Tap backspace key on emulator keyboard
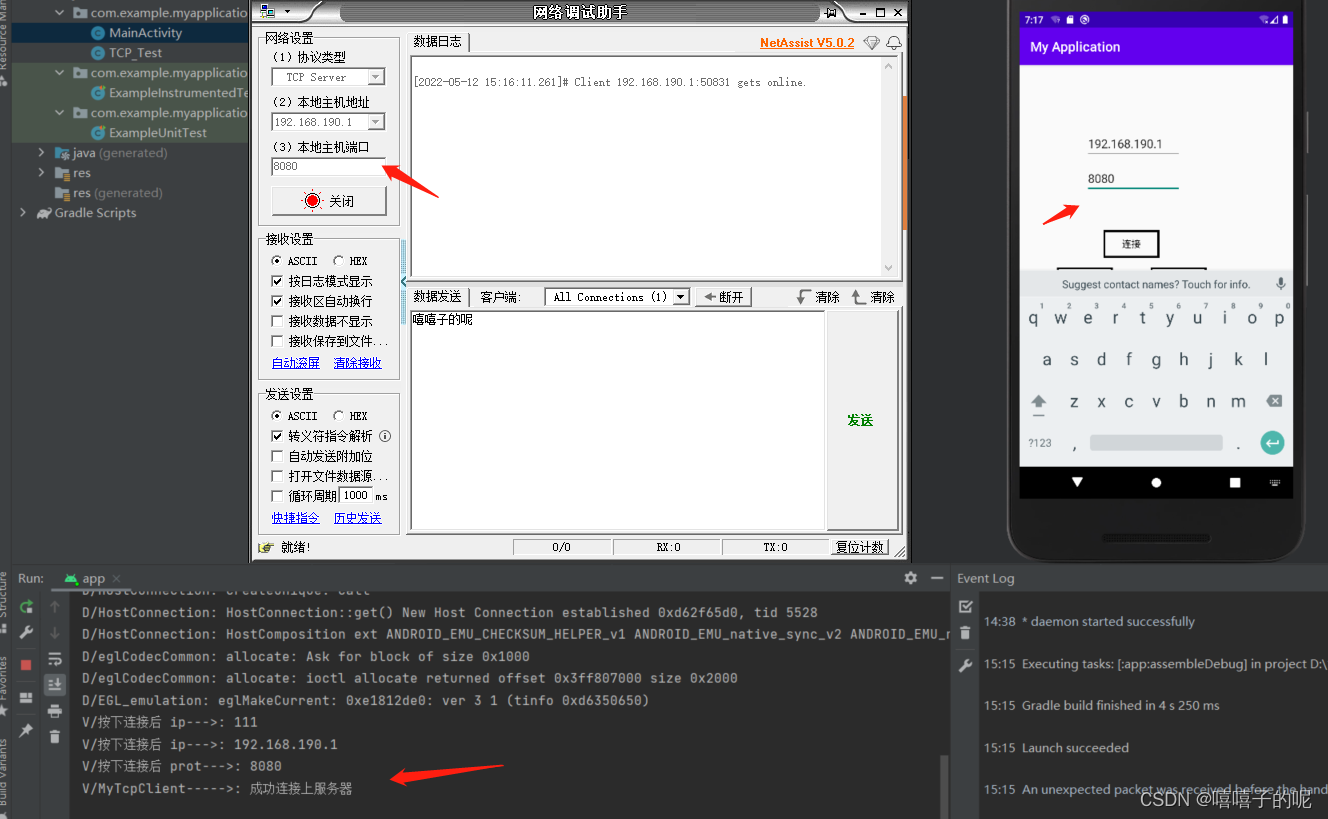 pyautogui.click(x=1273, y=401)
